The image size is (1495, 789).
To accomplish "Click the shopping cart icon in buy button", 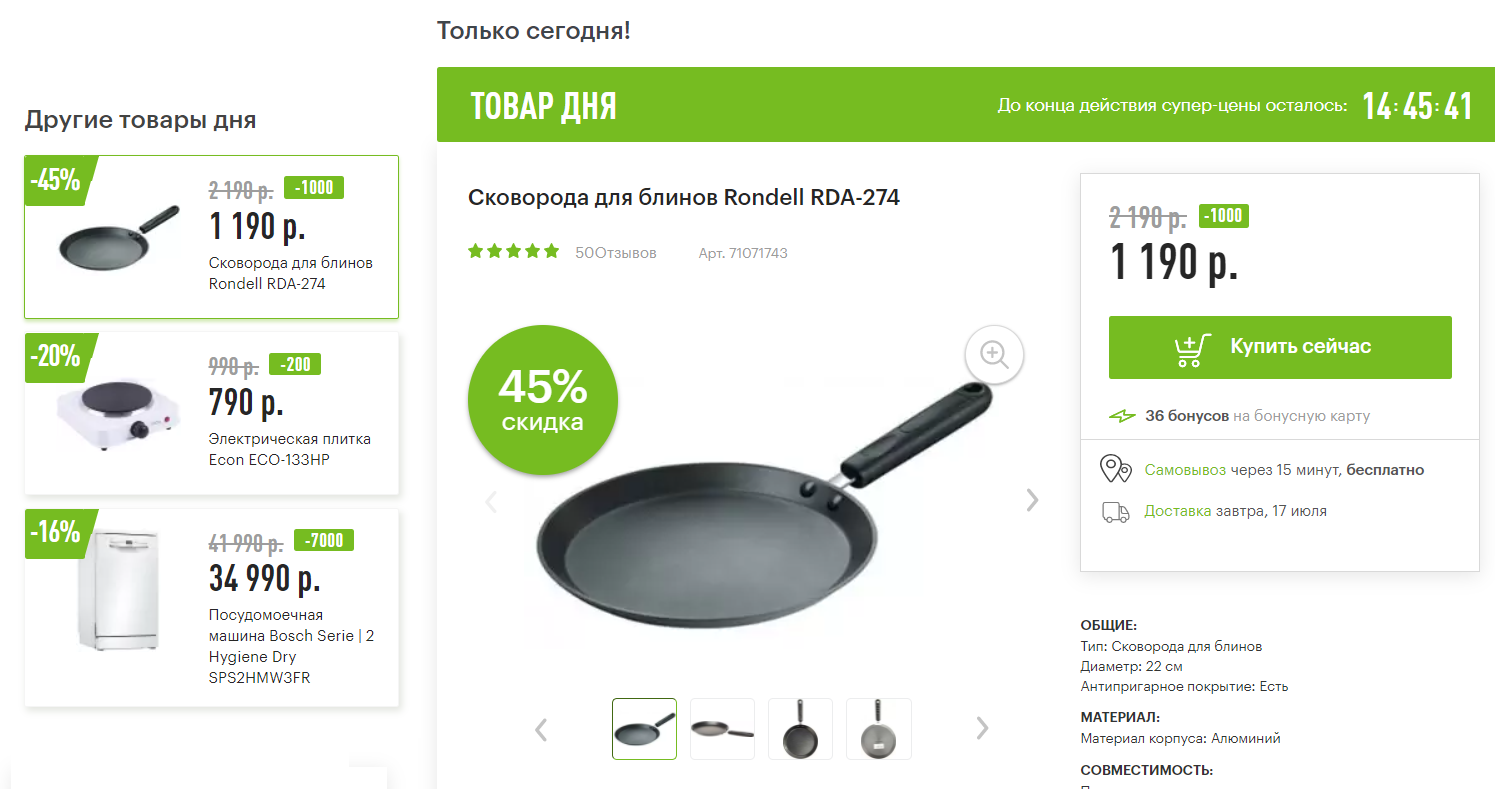I will coord(1192,348).
